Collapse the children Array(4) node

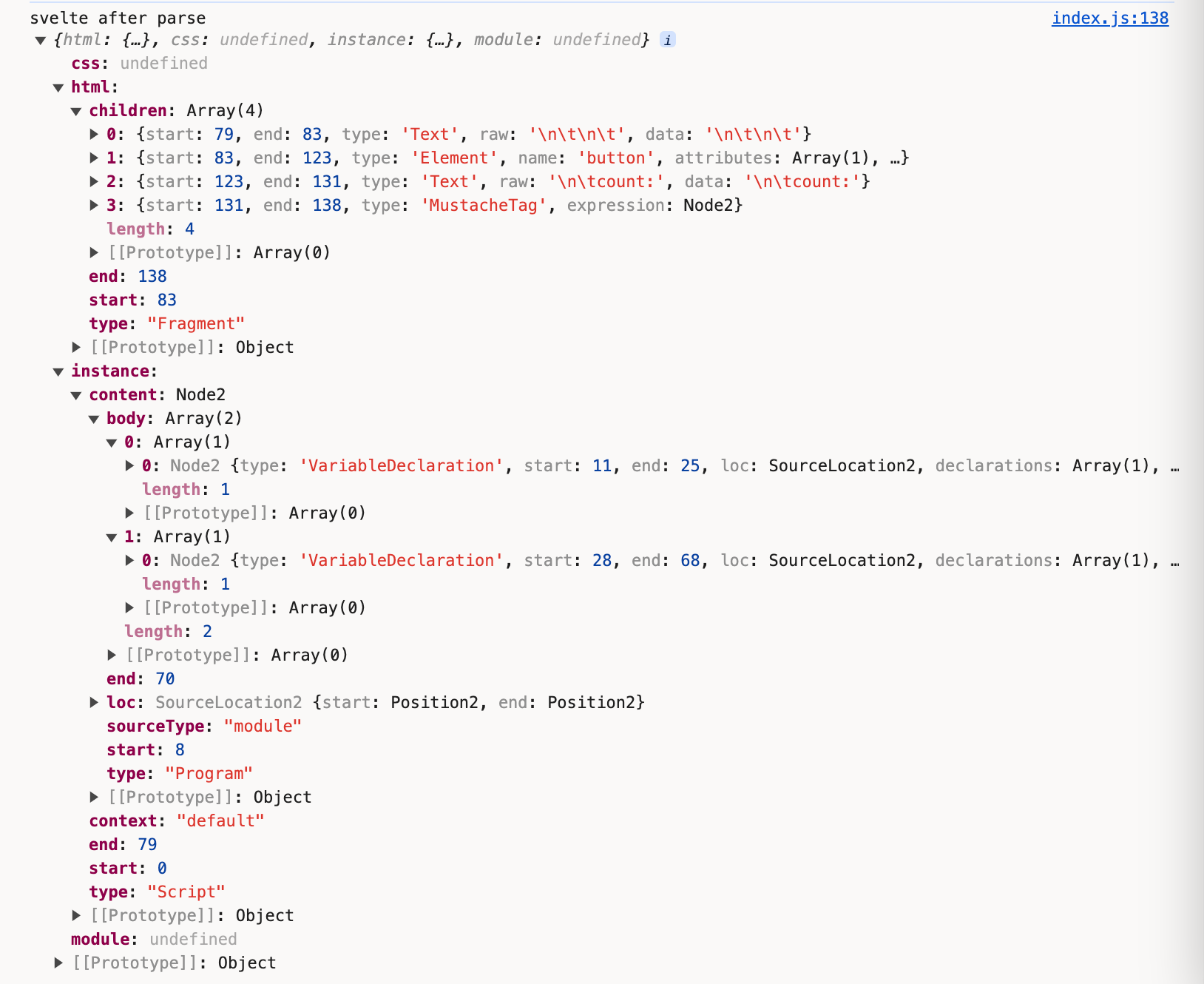76,111
